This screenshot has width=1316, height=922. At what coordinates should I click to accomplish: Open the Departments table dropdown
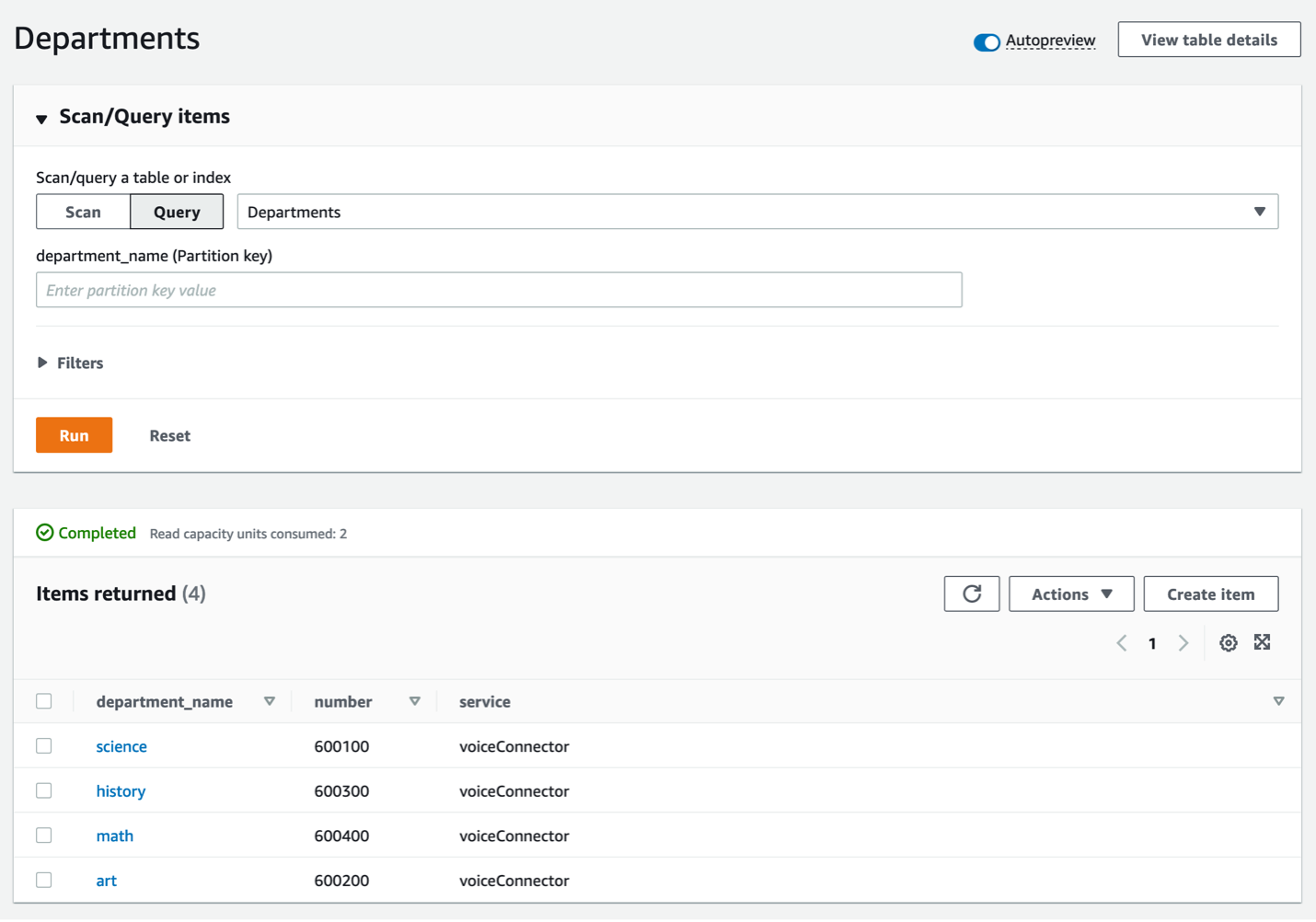[x=1259, y=212]
